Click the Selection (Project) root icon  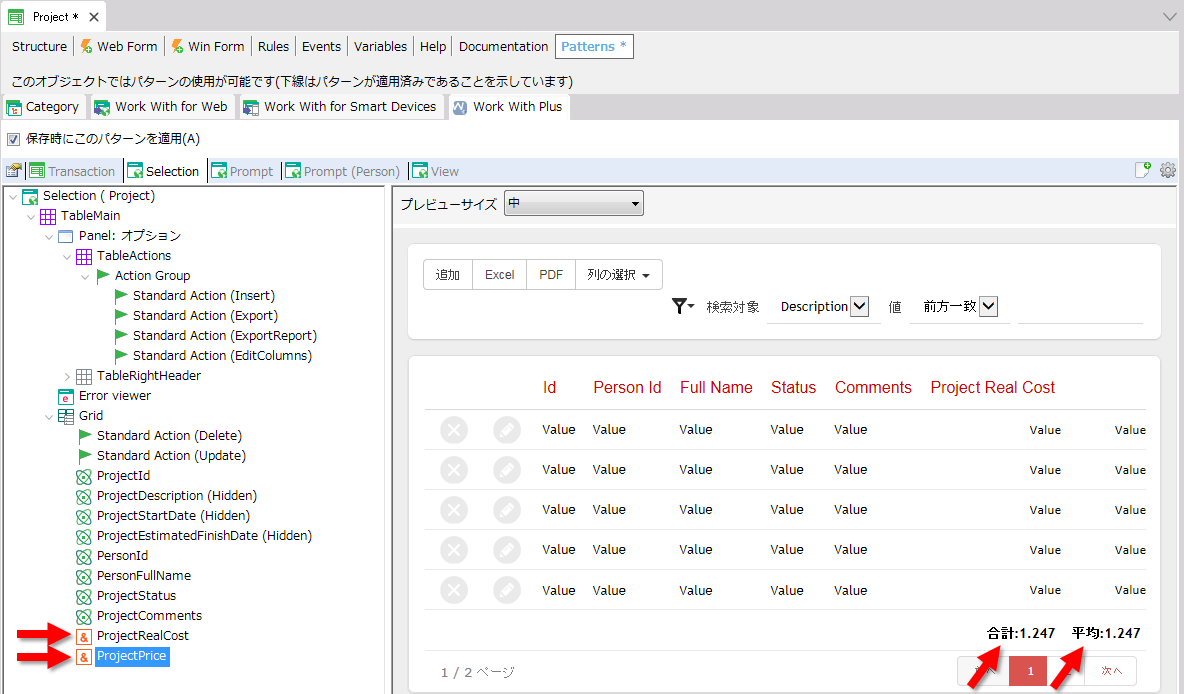click(x=29, y=196)
